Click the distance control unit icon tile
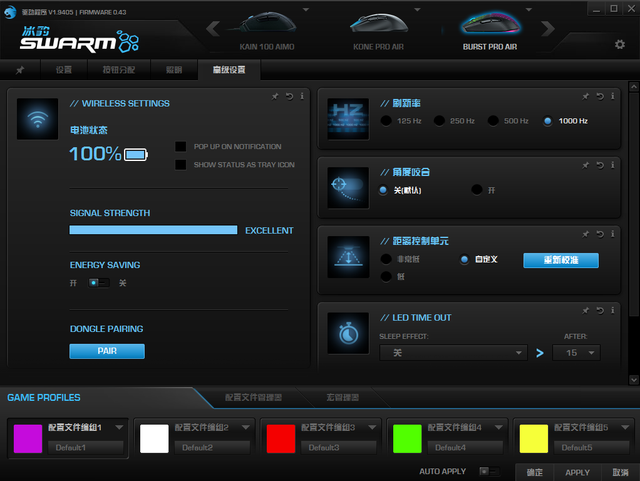This screenshot has width=640, height=481. 348,257
